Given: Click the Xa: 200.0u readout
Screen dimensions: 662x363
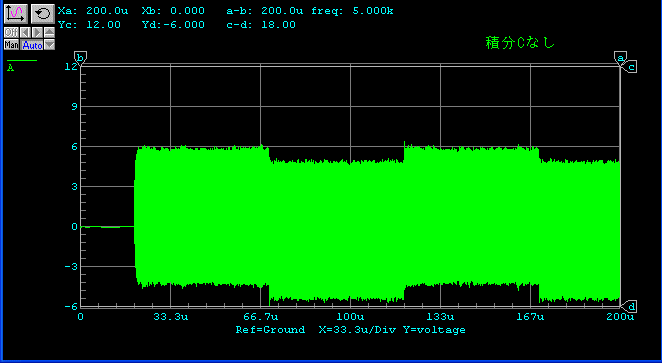Looking at the screenshot, I should (x=93, y=11).
